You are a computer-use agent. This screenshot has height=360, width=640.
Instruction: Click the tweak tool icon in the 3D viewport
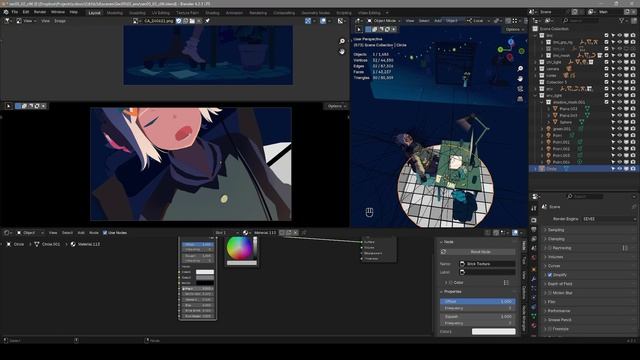coord(359,29)
